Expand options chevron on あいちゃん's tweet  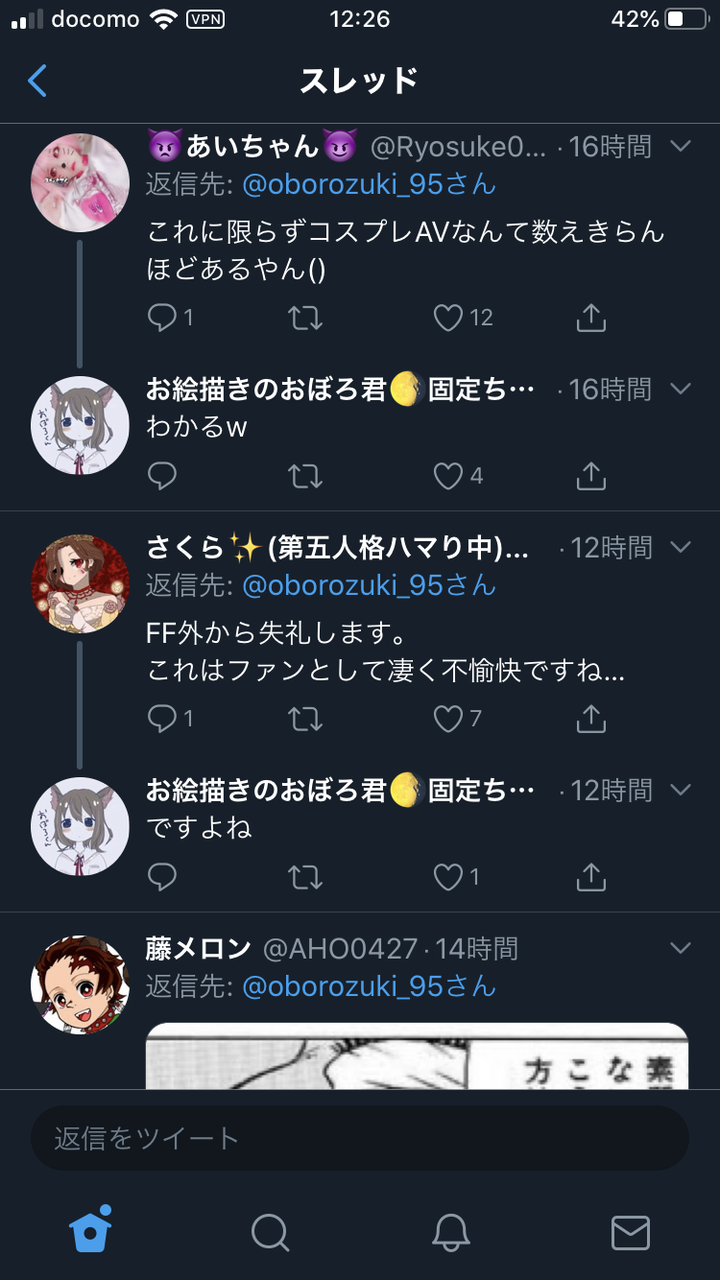coord(680,147)
